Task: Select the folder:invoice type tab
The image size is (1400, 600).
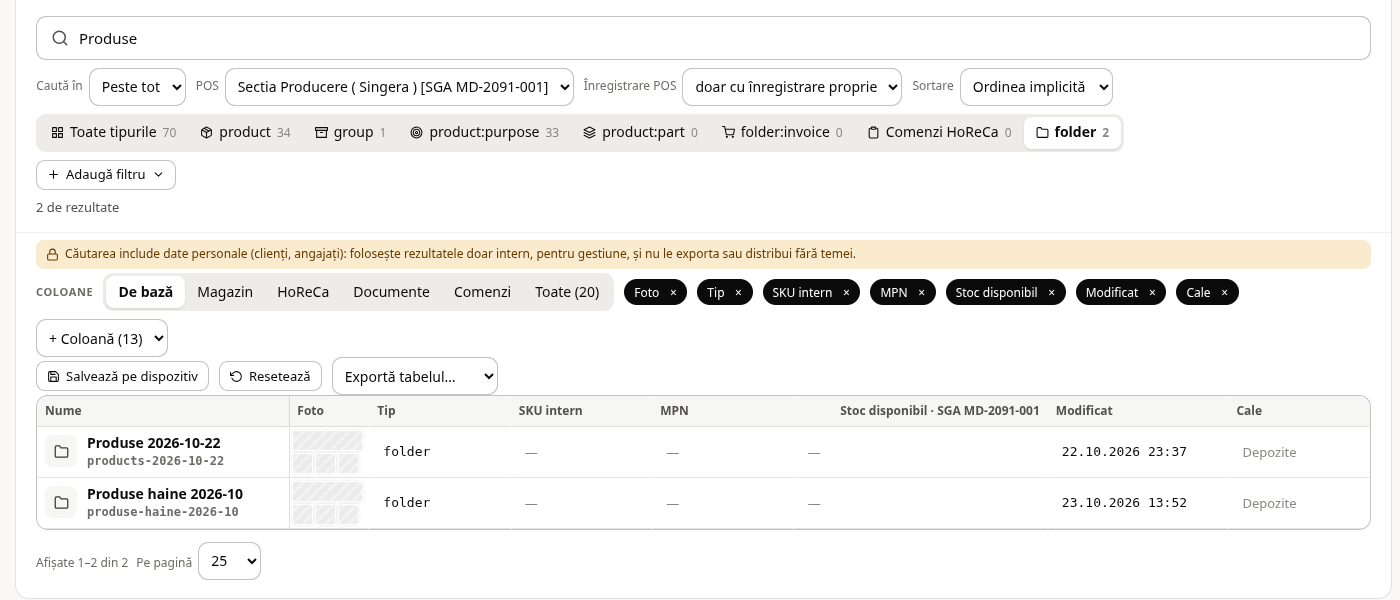Action: click(x=782, y=132)
